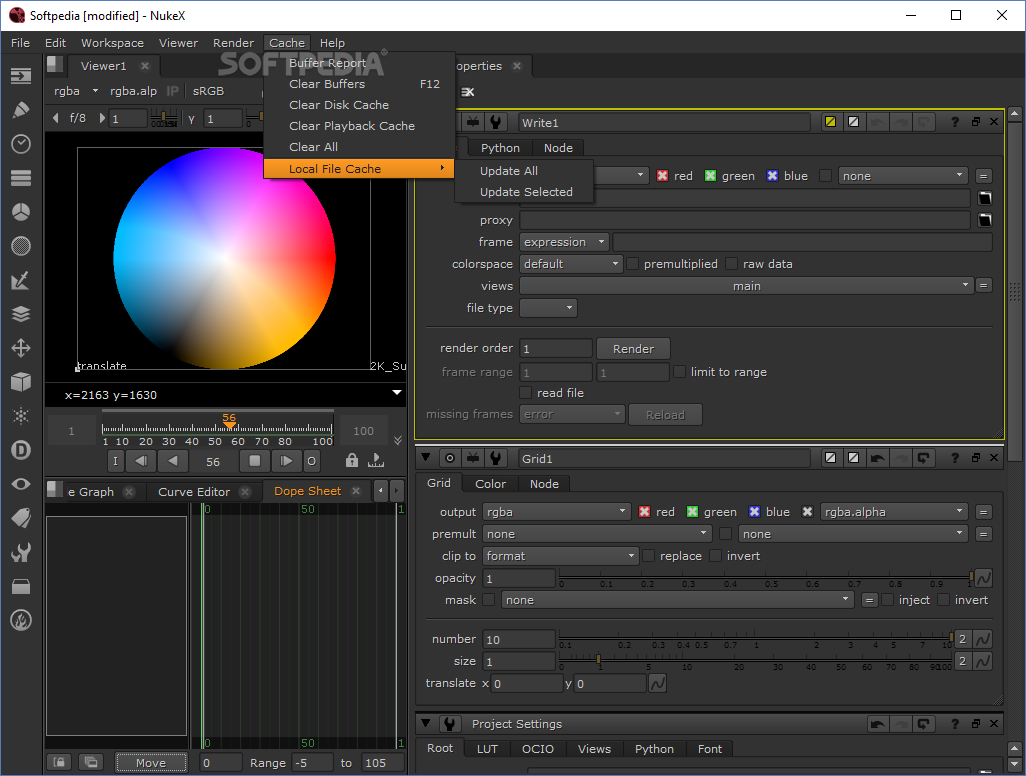The width and height of the screenshot is (1026, 776).
Task: Open the Channel nodes stacked bars icon
Action: 21,178
